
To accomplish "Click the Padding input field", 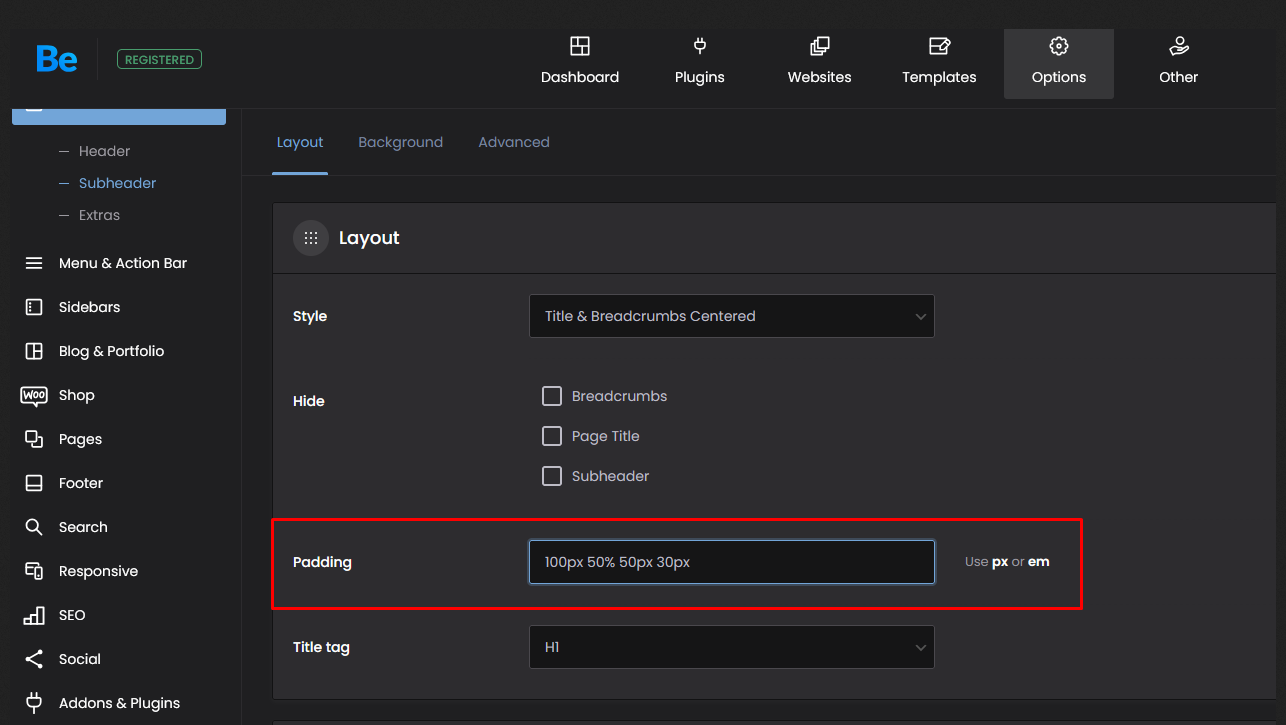I will [732, 562].
